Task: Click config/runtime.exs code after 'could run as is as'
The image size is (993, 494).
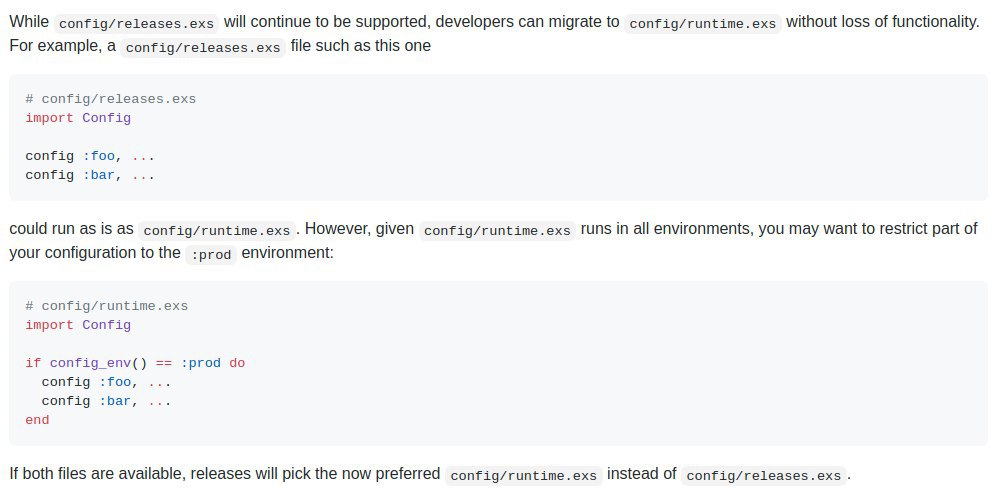Action: (215, 230)
